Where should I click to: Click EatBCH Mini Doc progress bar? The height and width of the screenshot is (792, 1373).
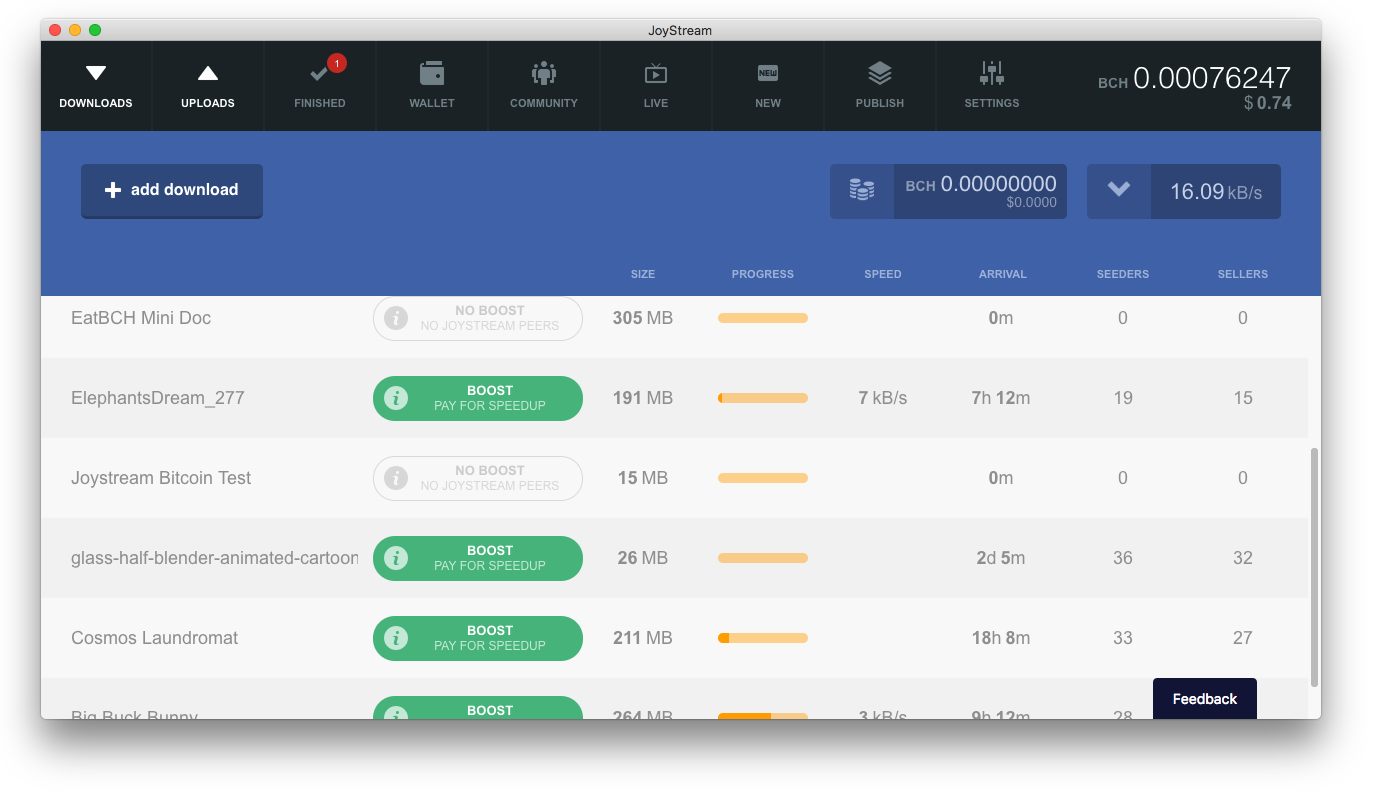[x=763, y=318]
